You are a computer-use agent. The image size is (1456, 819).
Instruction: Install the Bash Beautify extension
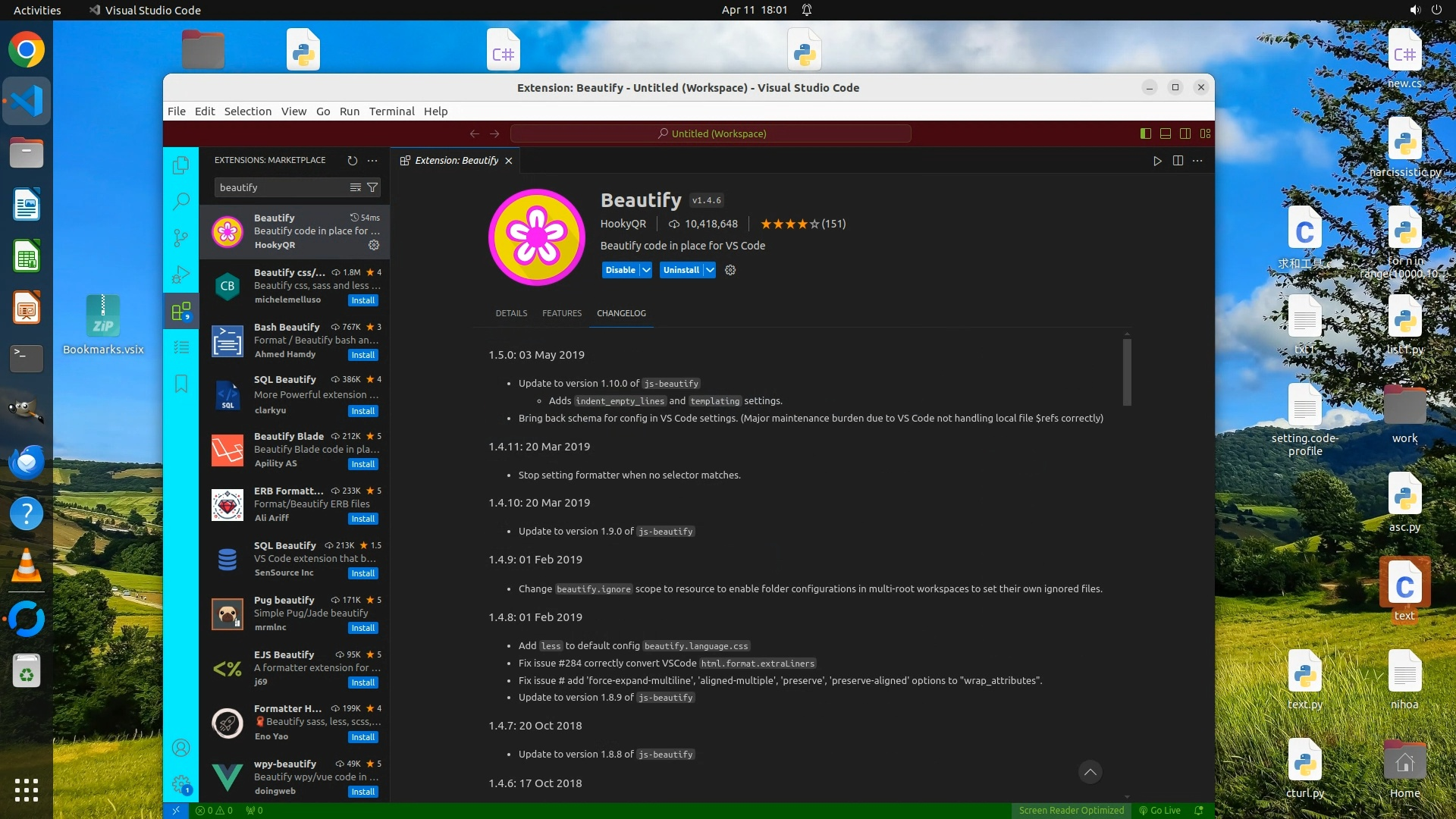(x=362, y=355)
